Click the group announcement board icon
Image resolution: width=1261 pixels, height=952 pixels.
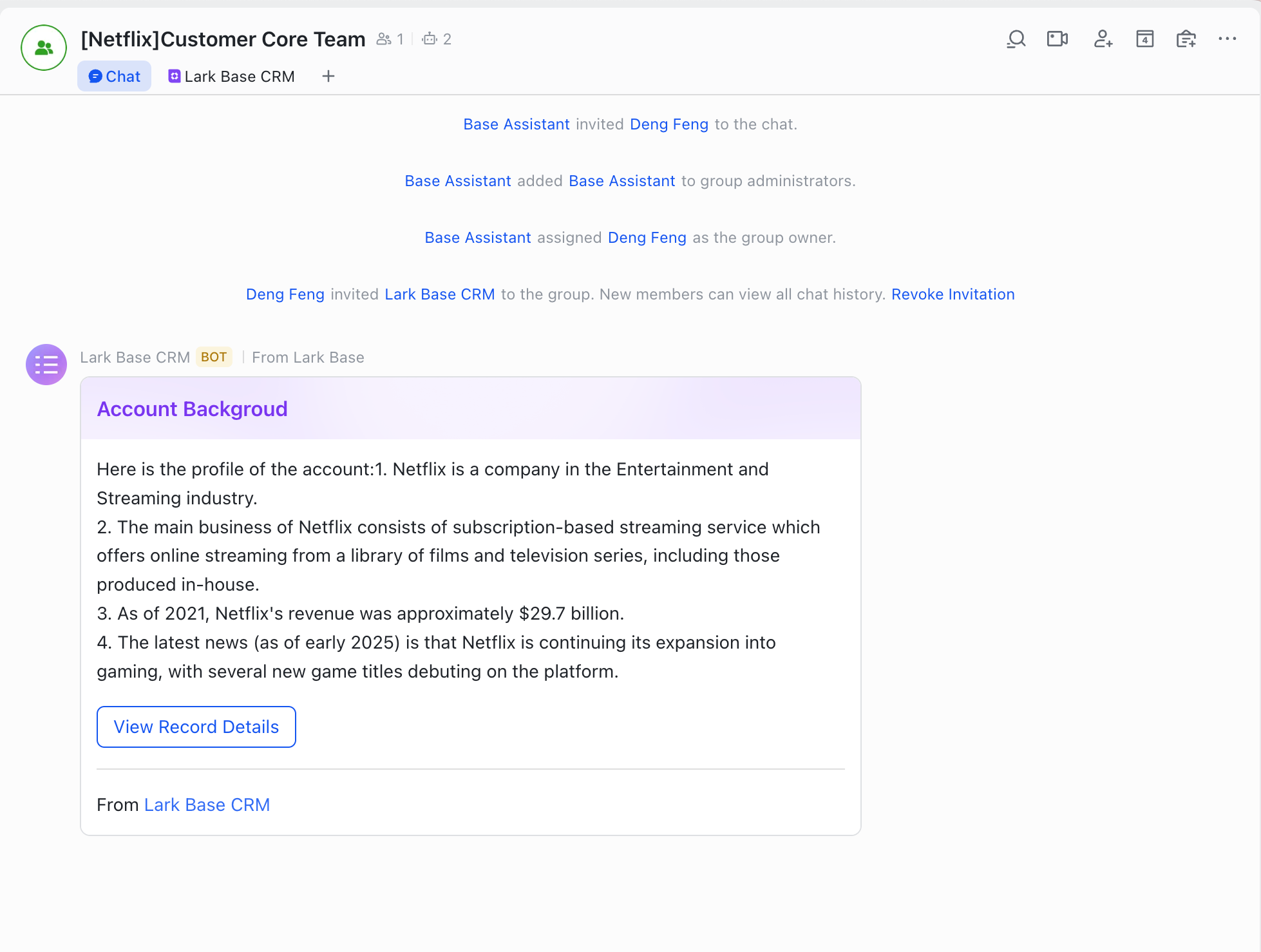pyautogui.click(x=1186, y=39)
